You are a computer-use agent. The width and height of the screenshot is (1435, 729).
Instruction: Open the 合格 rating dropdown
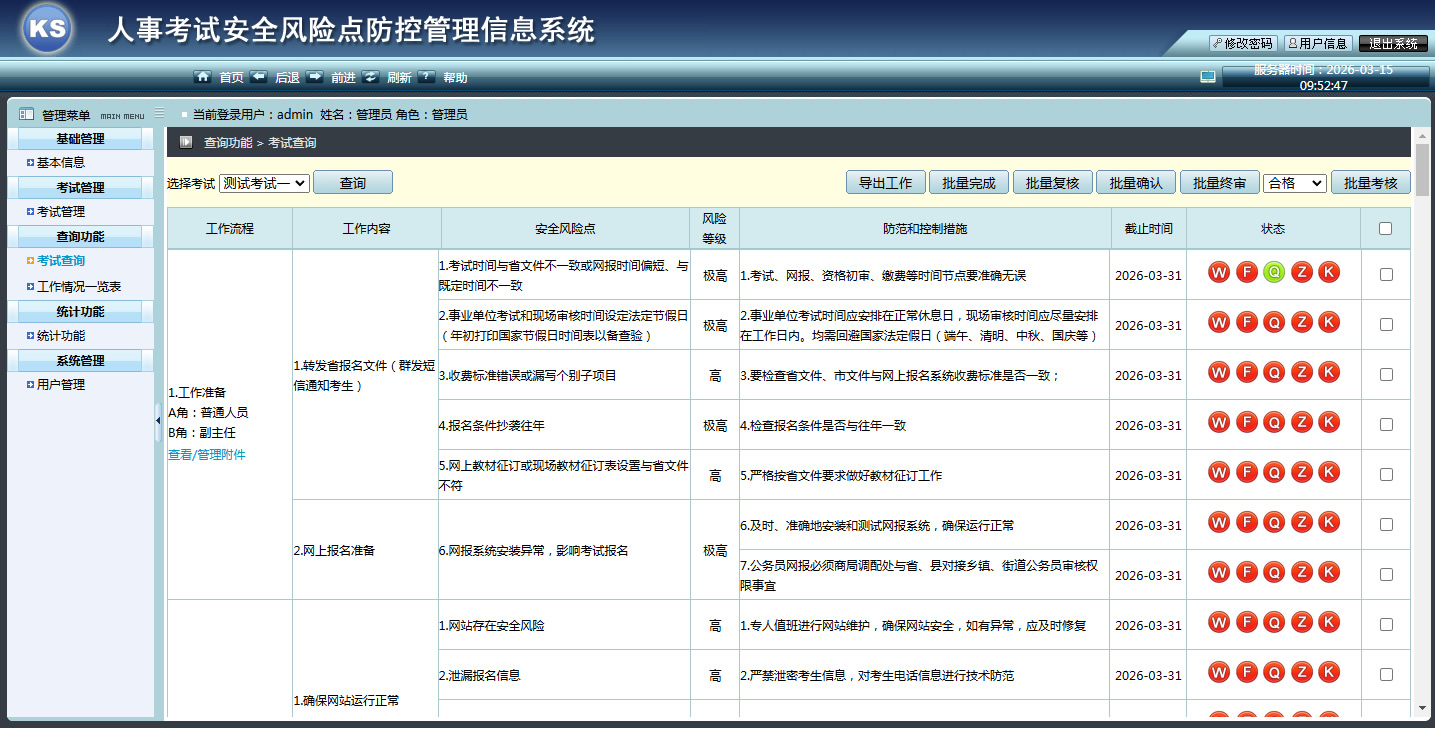(1294, 182)
